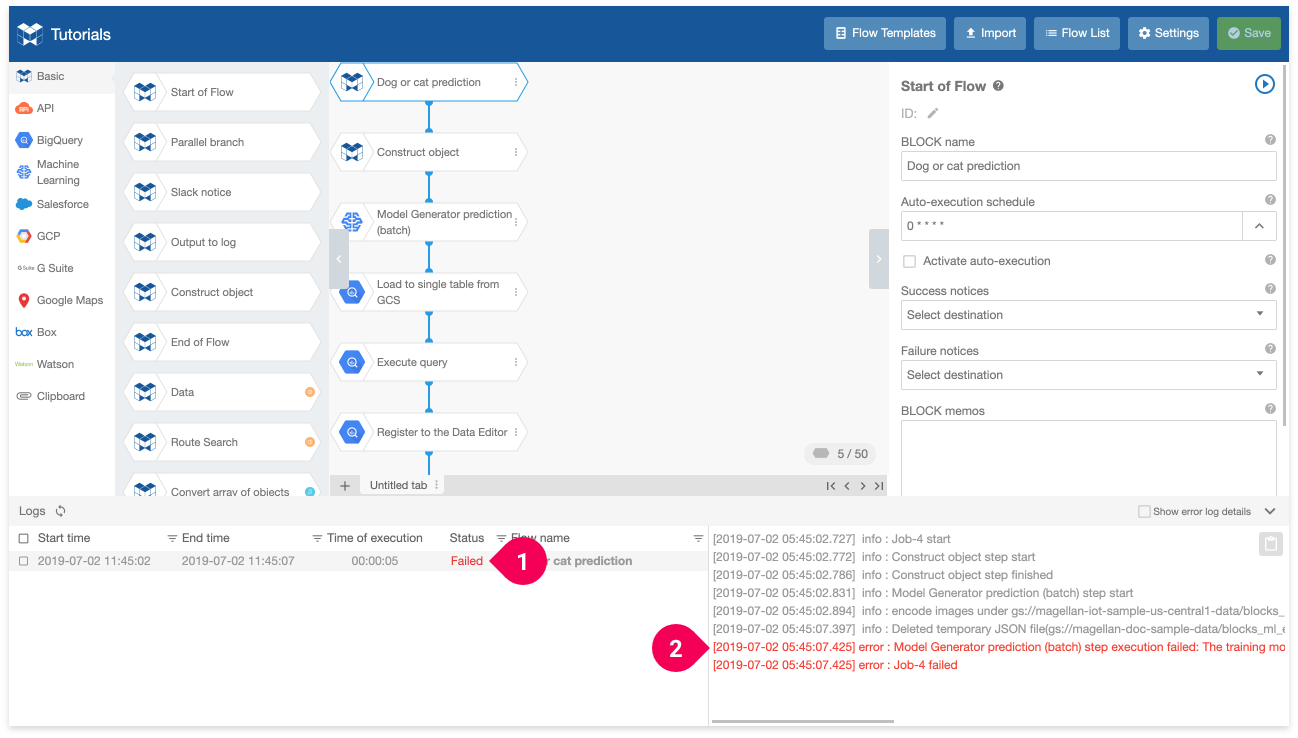
Task: Select the G Suite category
Action: pyautogui.click(x=61, y=268)
